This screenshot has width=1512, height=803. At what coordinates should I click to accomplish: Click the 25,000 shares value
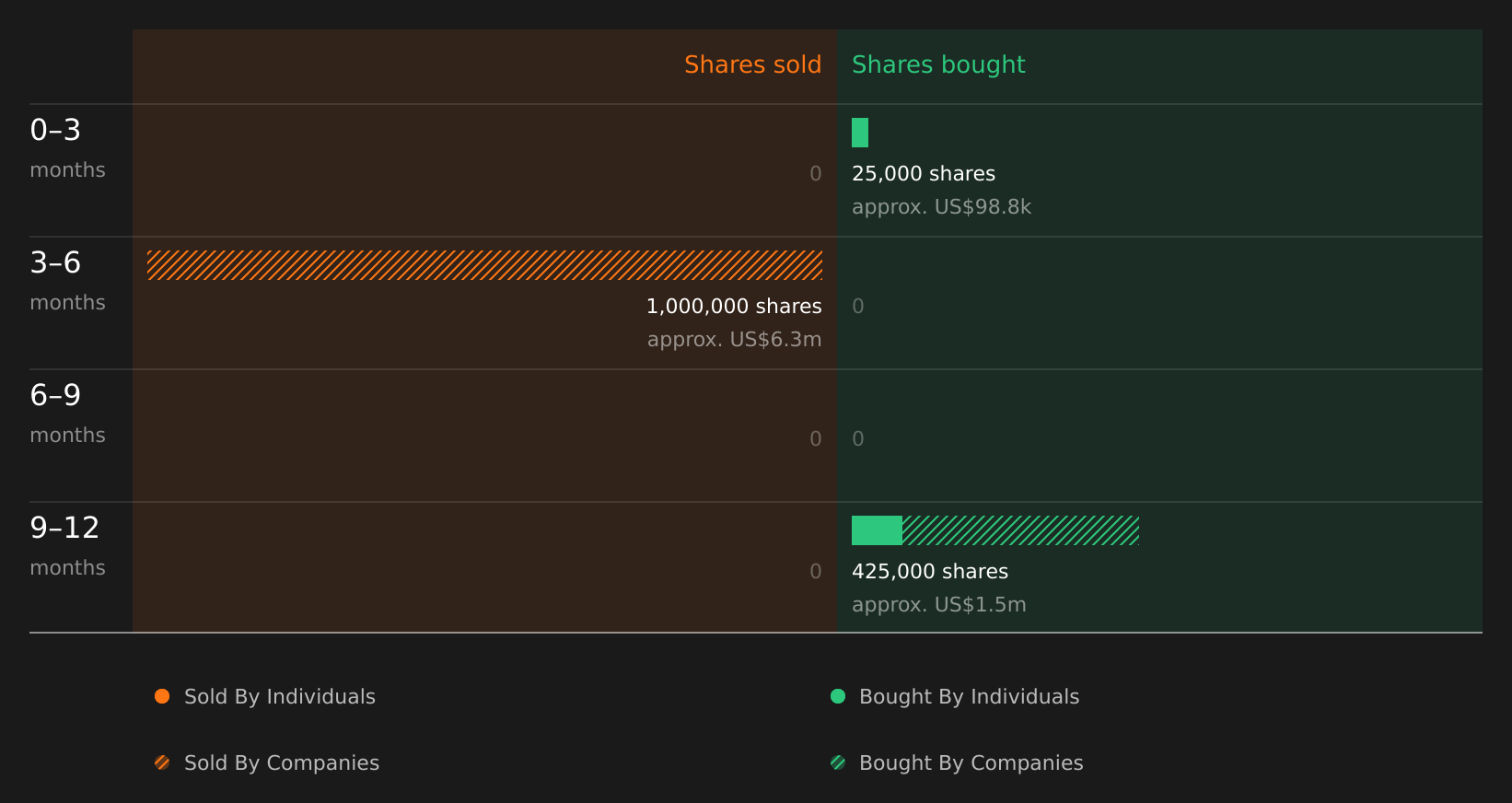point(924,174)
